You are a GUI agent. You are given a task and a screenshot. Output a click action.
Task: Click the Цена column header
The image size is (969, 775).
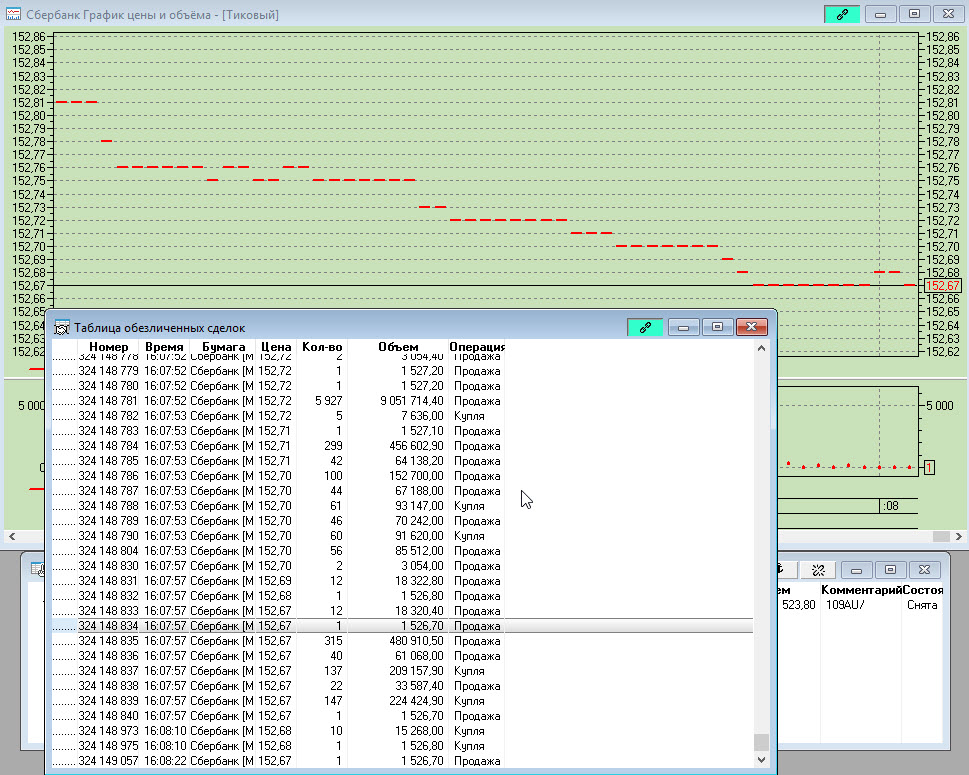pyautogui.click(x=276, y=347)
